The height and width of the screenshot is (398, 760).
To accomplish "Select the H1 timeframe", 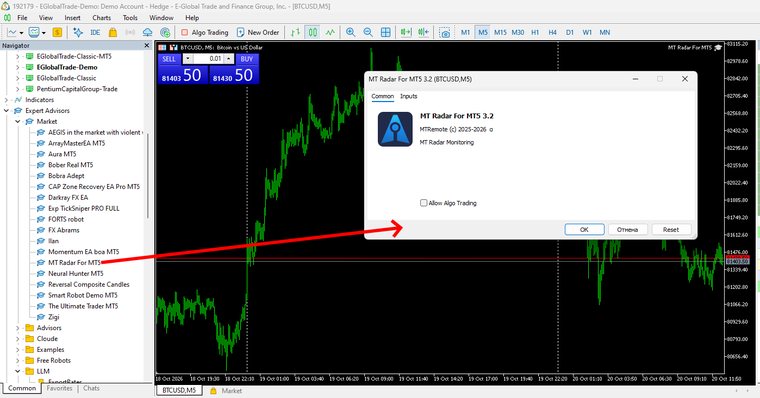I will click(x=535, y=32).
